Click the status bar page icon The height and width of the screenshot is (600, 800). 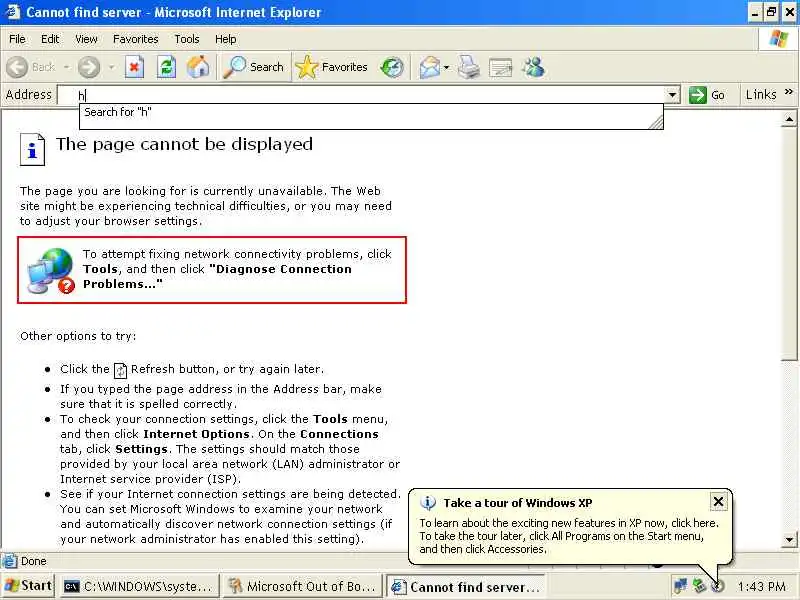point(9,561)
